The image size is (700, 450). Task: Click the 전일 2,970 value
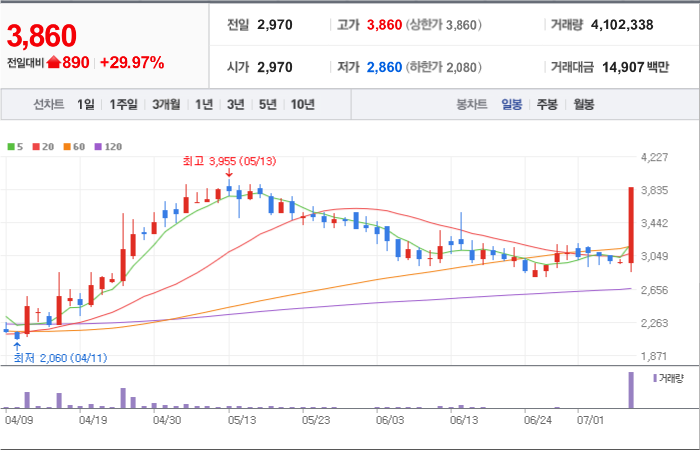click(x=275, y=25)
